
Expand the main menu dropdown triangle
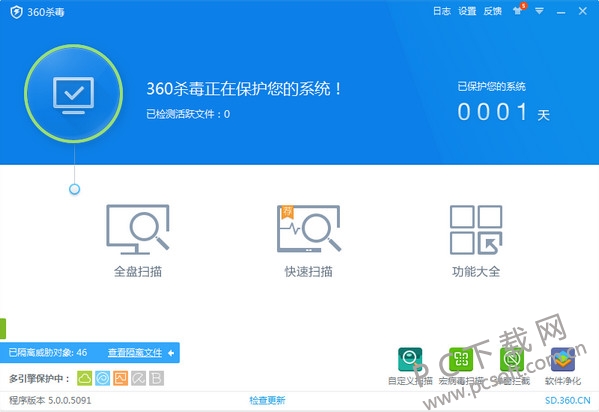pos(539,11)
